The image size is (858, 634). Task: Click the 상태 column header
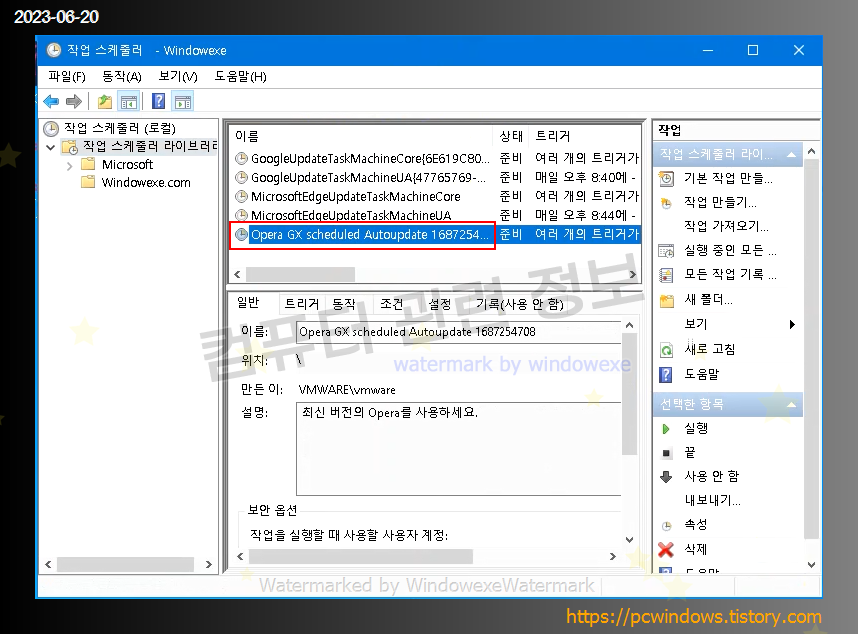512,136
